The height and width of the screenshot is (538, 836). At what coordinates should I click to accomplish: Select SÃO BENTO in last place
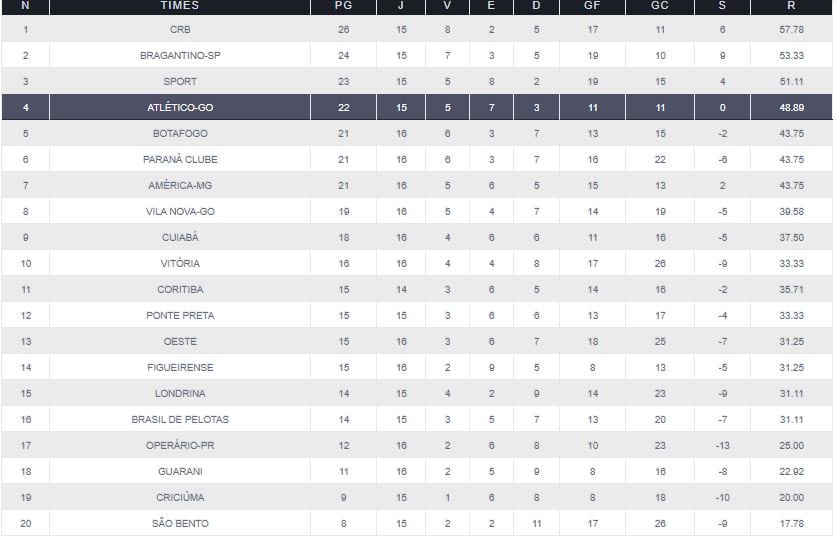click(x=180, y=523)
